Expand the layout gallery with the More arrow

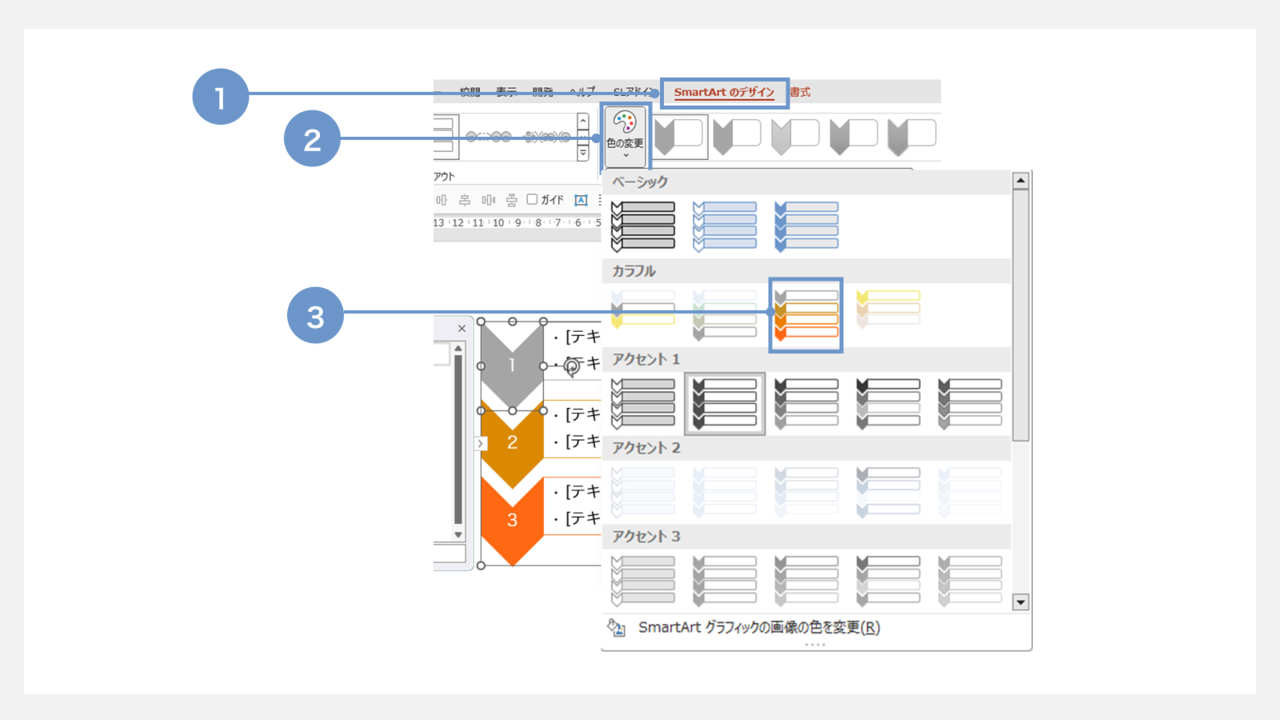pyautogui.click(x=583, y=153)
